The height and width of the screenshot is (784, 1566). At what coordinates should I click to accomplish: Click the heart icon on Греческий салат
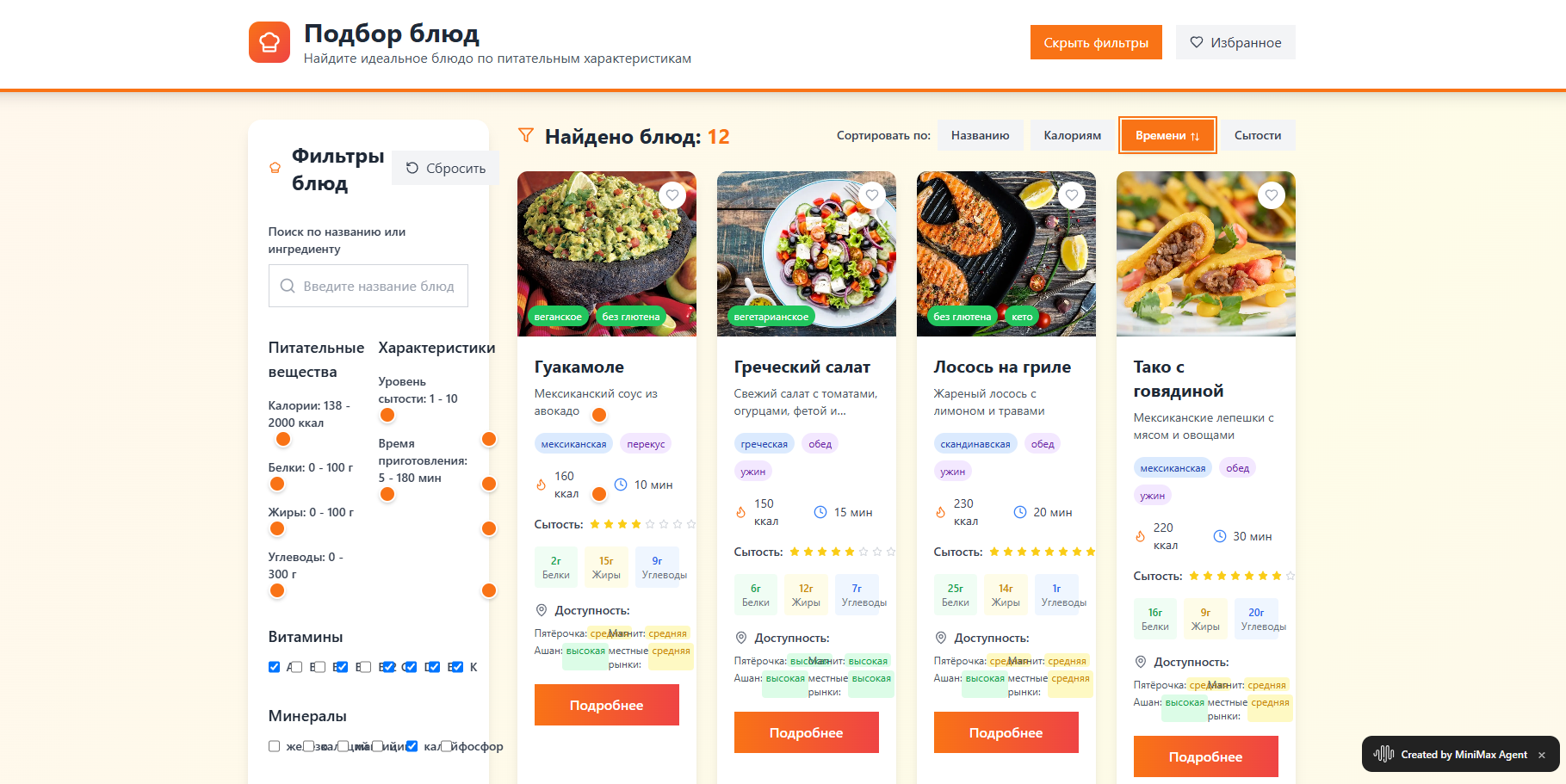click(x=872, y=195)
